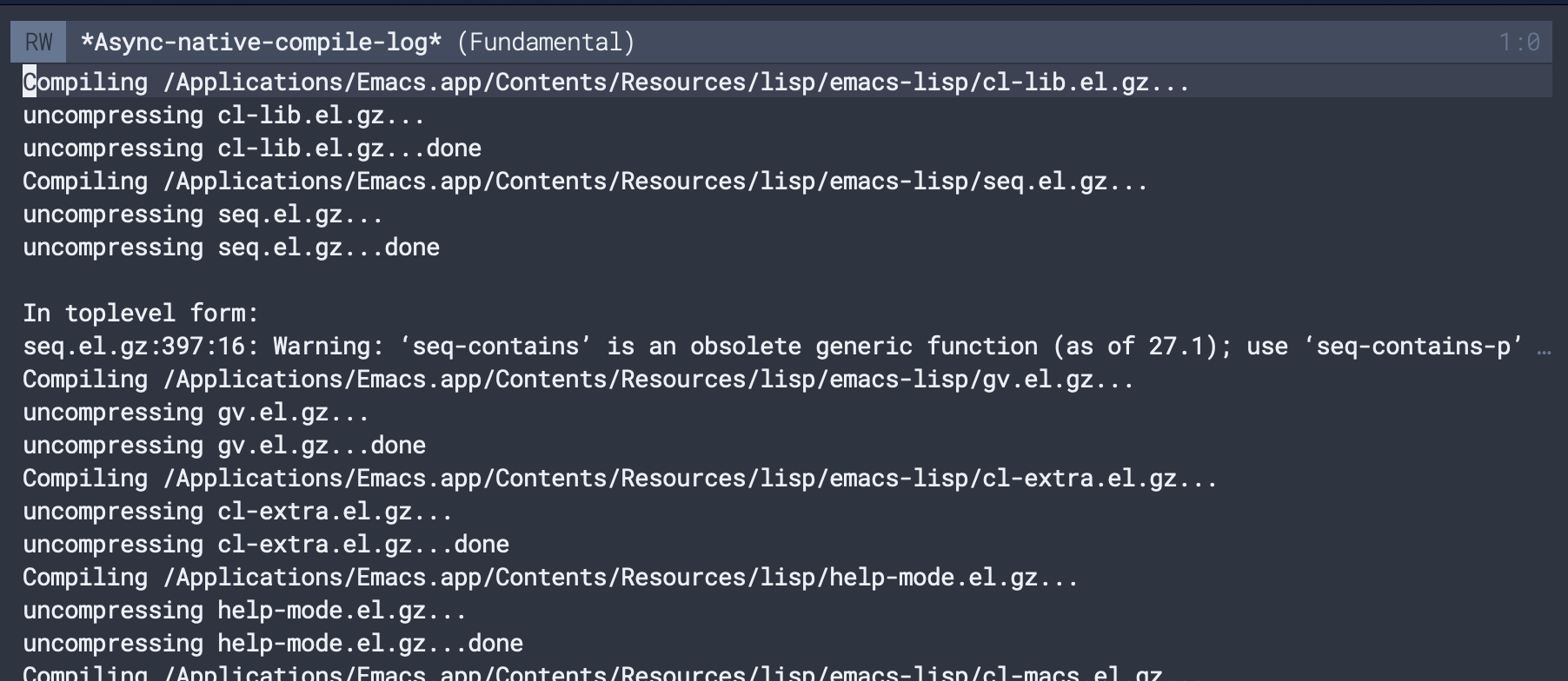Click the 'uncompressing help-mode.el.gz...done' line
Image resolution: width=1568 pixels, height=681 pixels.
tap(273, 644)
